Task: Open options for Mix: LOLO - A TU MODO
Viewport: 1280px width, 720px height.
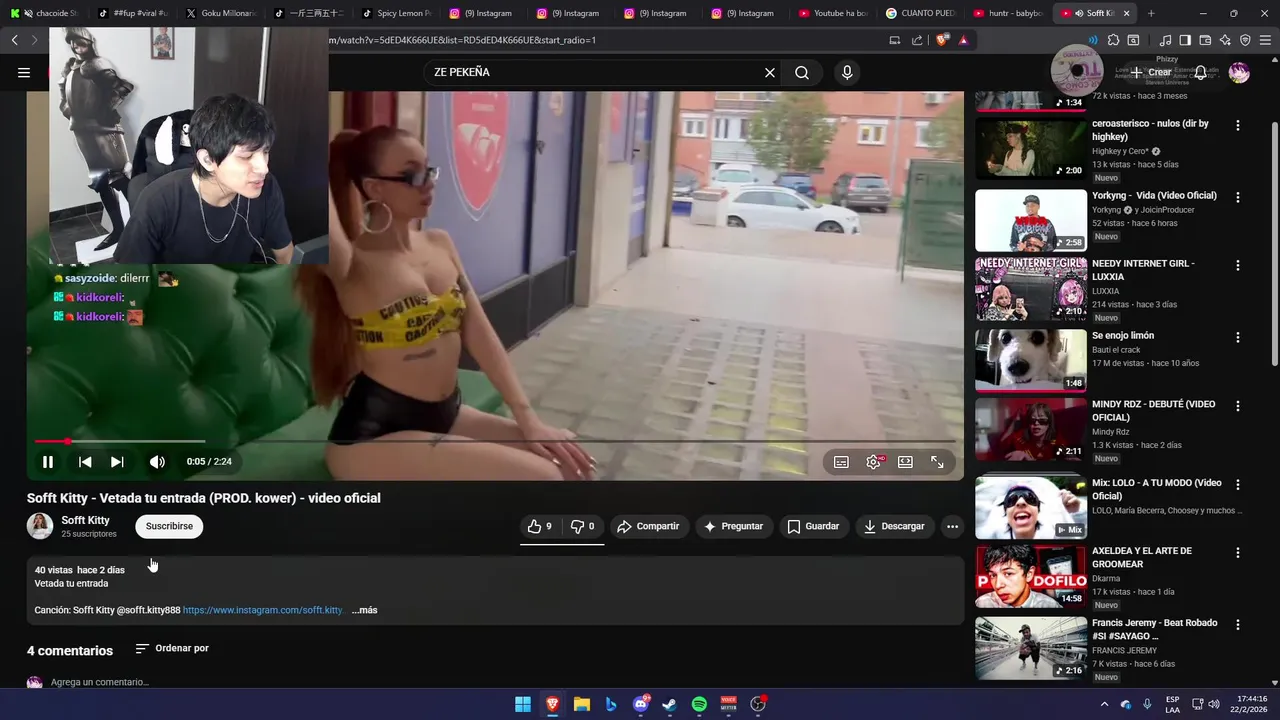Action: click(x=1238, y=485)
